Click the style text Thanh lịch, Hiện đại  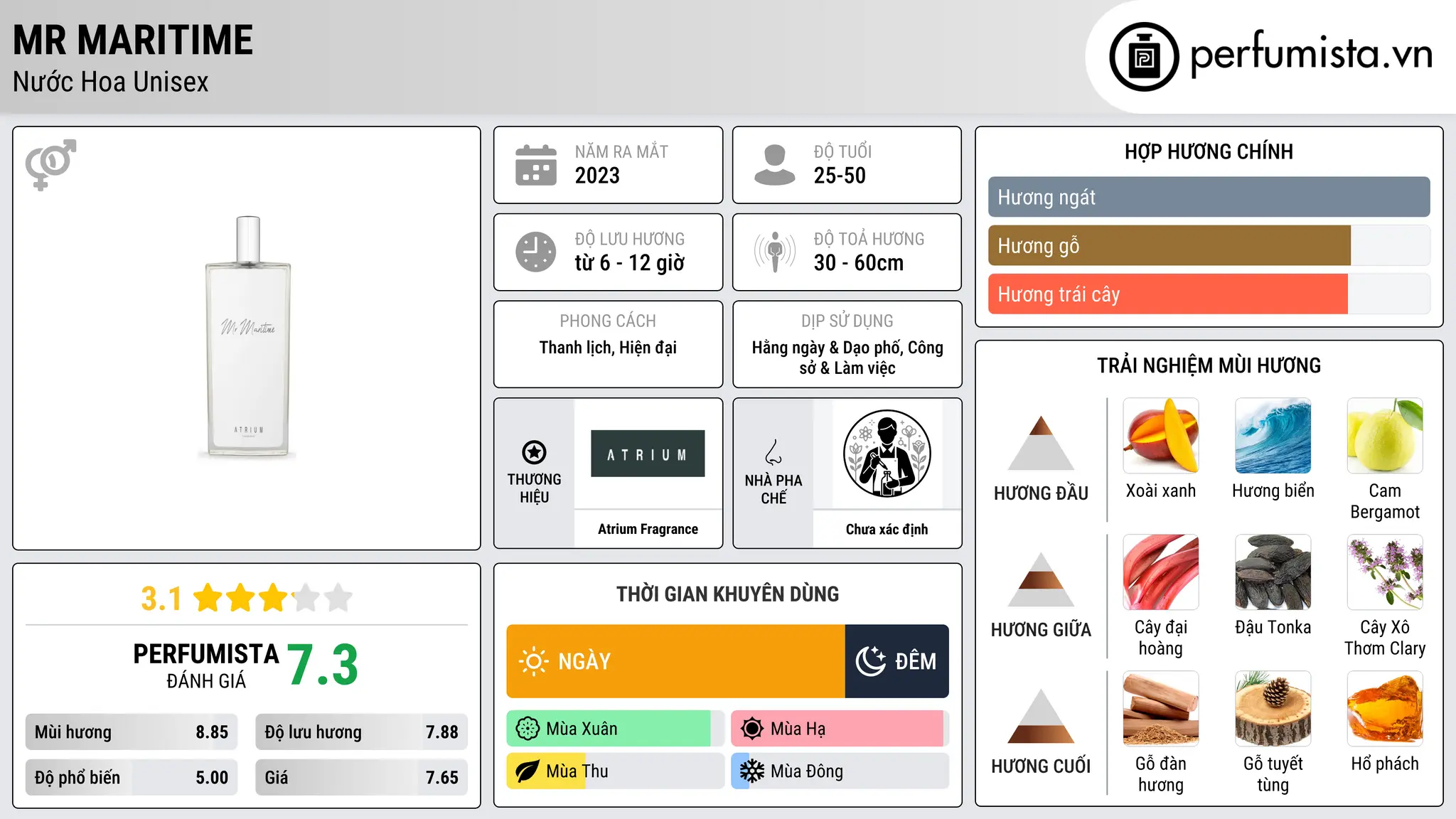(x=608, y=348)
